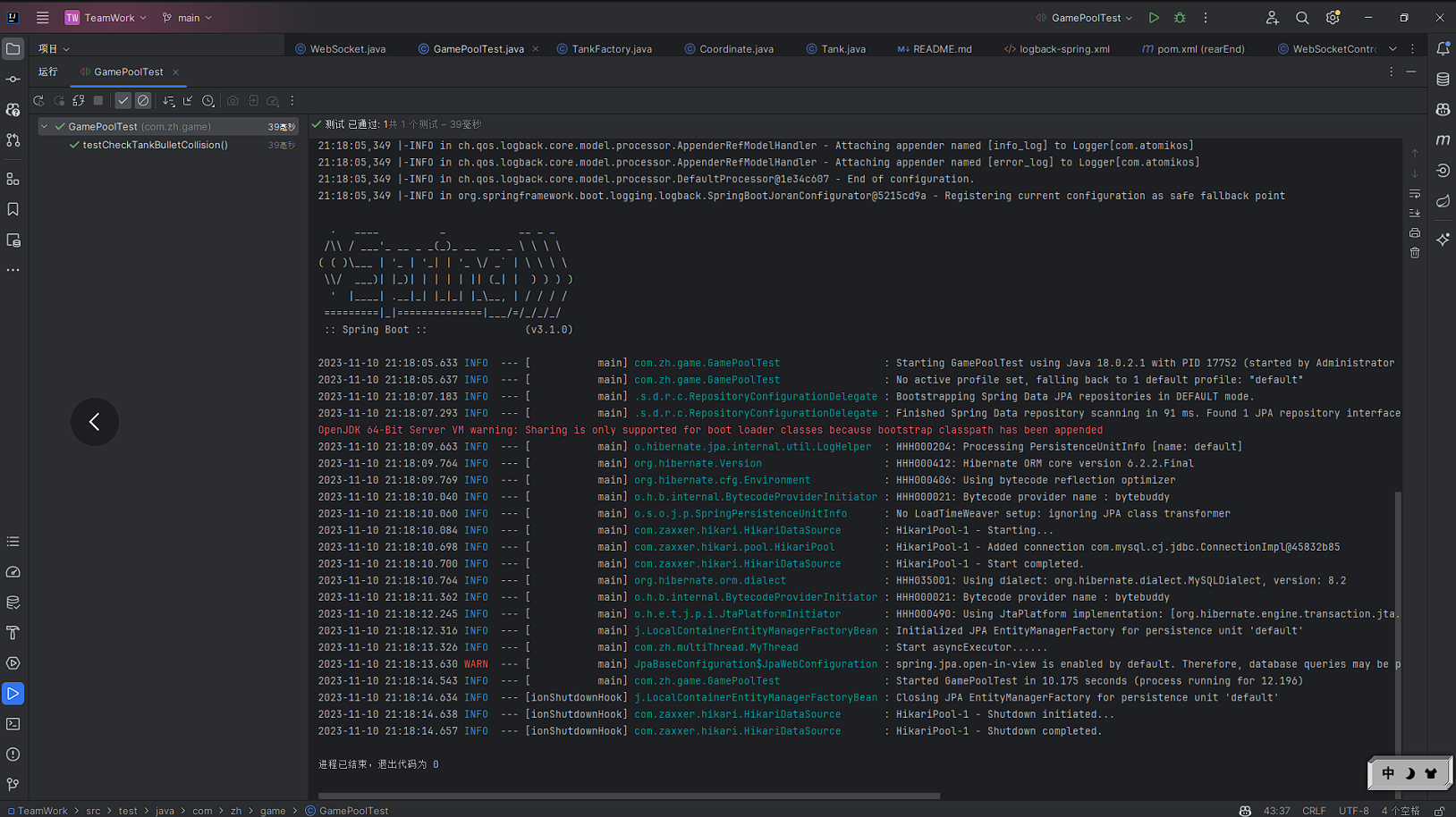This screenshot has height=817, width=1456.
Task: Open the pom.xml (rearEnd) tab
Action: coord(1193,49)
